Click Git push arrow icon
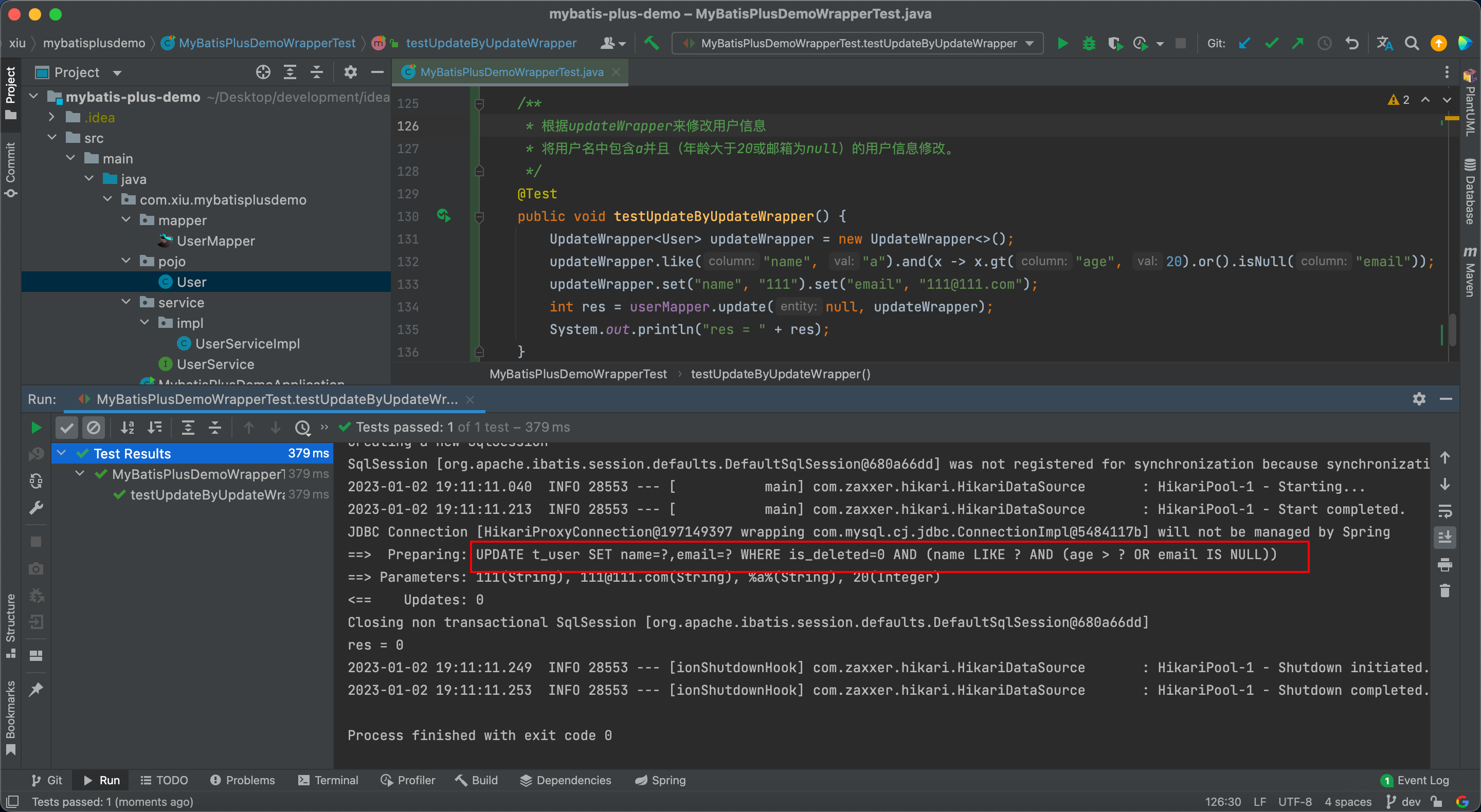Image resolution: width=1481 pixels, height=812 pixels. click(1298, 43)
